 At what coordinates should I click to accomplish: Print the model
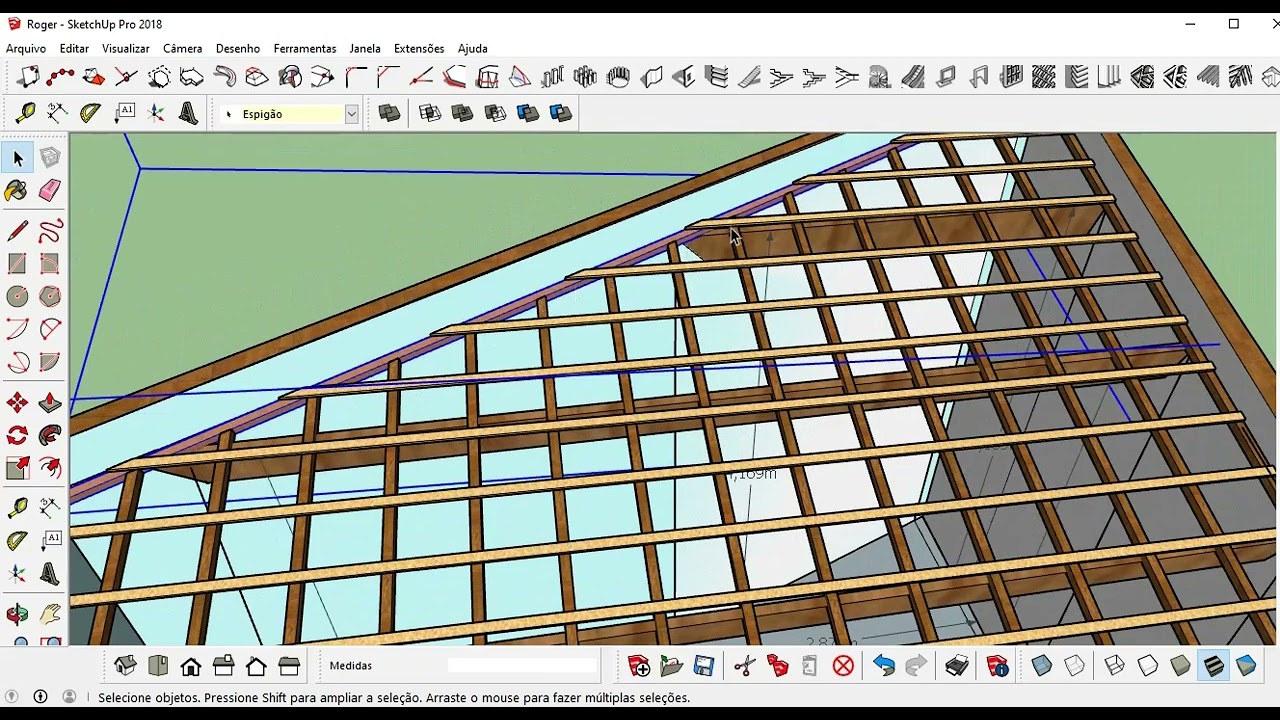coord(957,666)
